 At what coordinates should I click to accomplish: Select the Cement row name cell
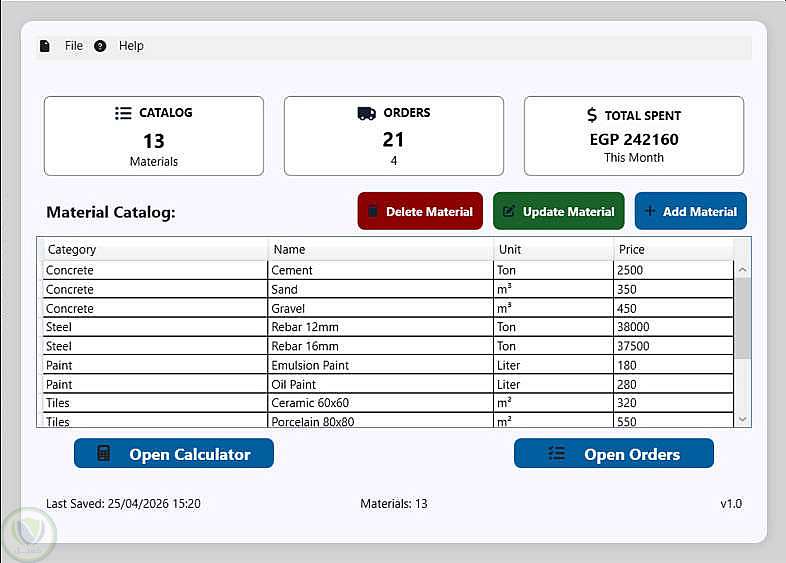(380, 270)
